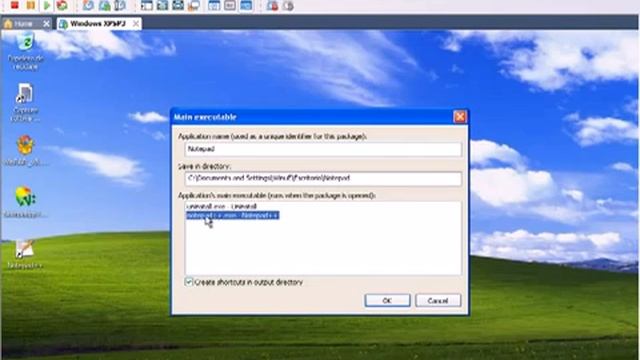
Task: Switch to Appliance view toolbar icon
Action: 230,5
